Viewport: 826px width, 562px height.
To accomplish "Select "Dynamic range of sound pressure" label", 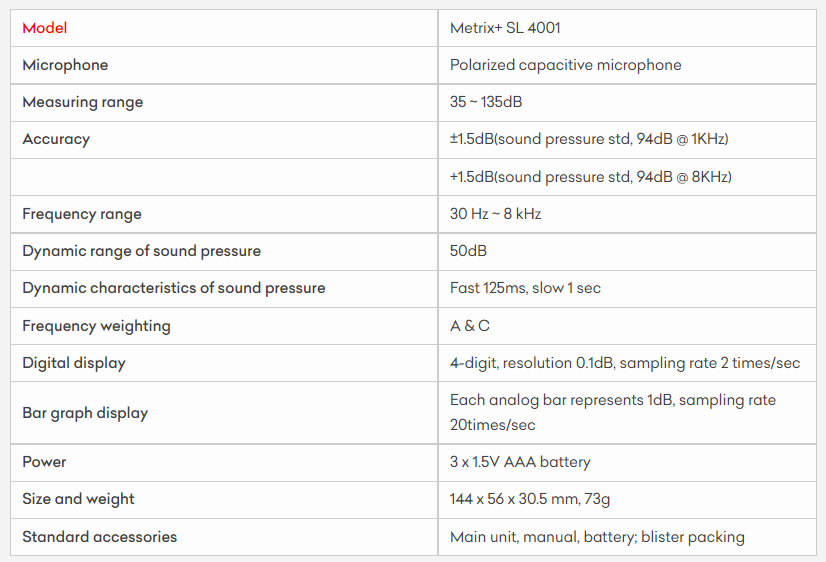I will click(141, 251).
